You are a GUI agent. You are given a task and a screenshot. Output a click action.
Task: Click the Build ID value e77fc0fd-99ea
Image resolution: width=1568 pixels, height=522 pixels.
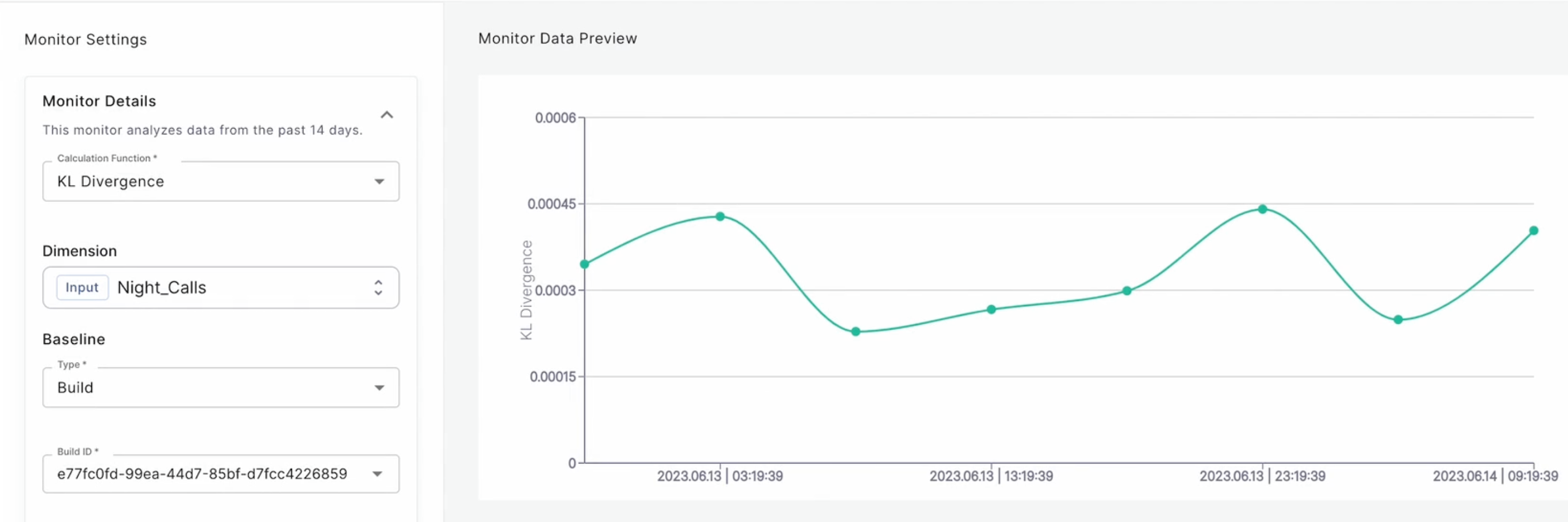pyautogui.click(x=201, y=474)
